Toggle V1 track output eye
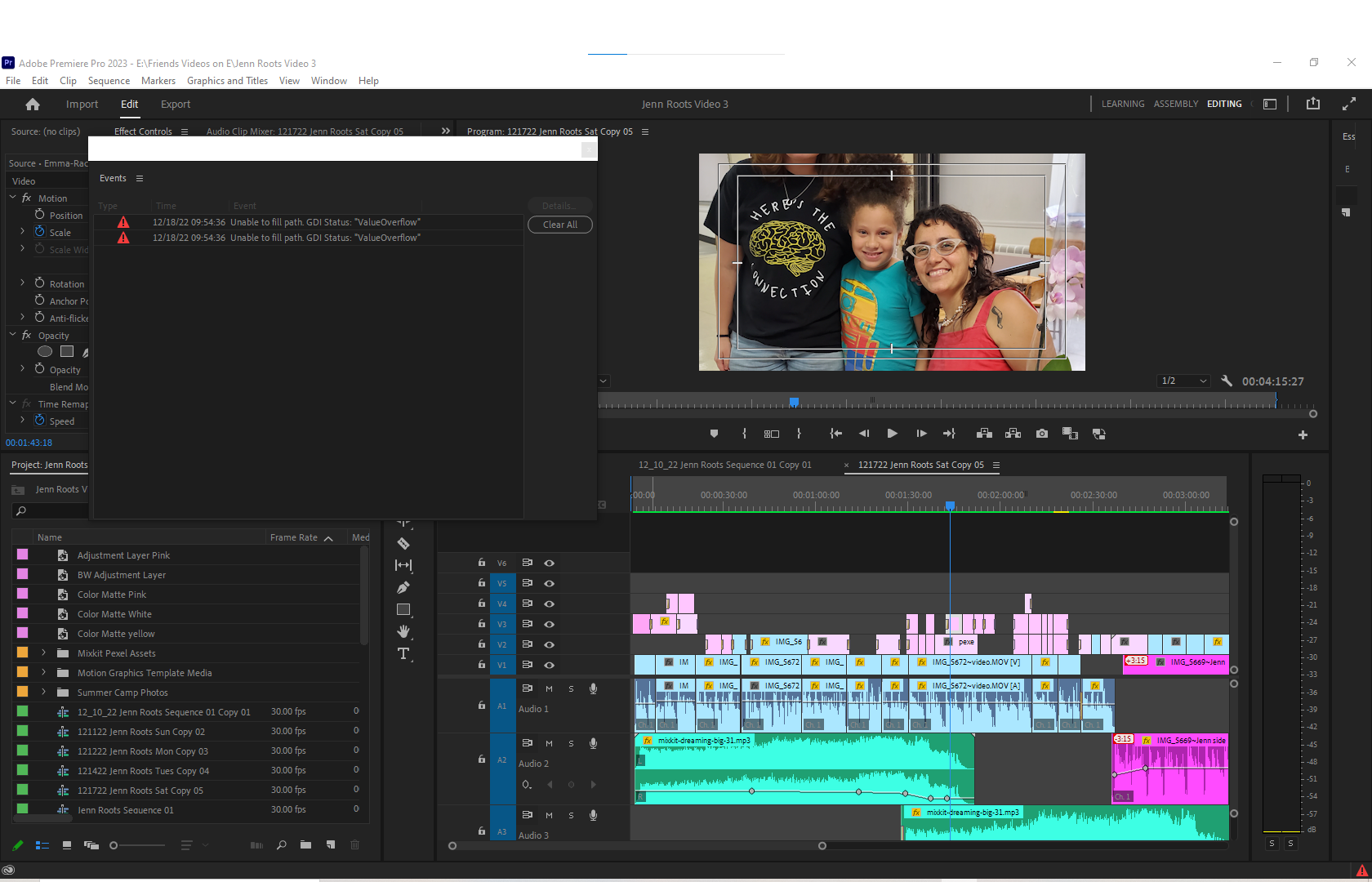Image resolution: width=1372 pixels, height=882 pixels. (x=550, y=665)
